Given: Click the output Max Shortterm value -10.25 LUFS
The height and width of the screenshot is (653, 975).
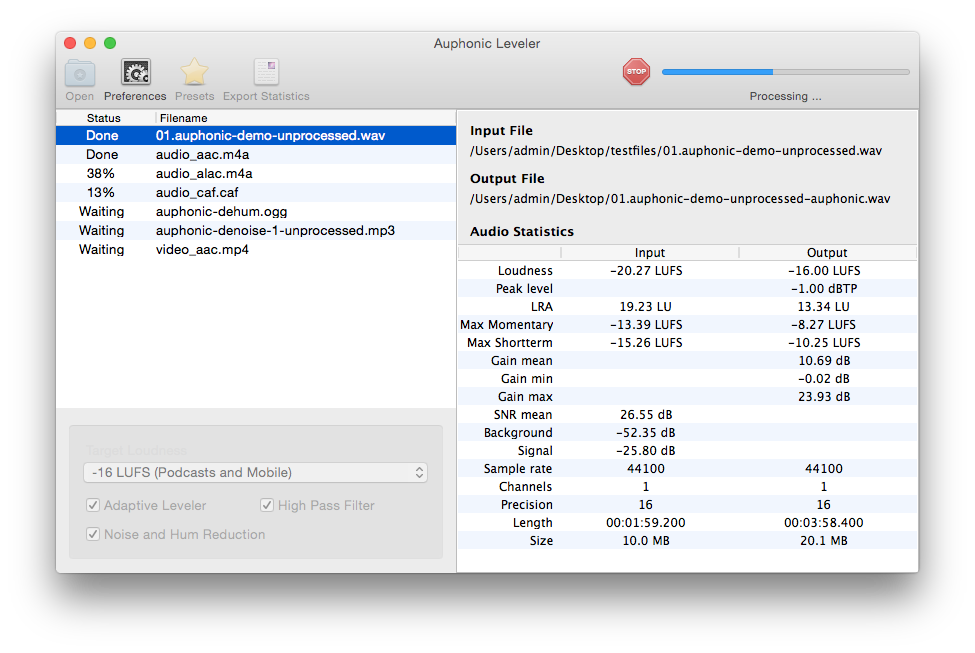Looking at the screenshot, I should click(x=825, y=343).
